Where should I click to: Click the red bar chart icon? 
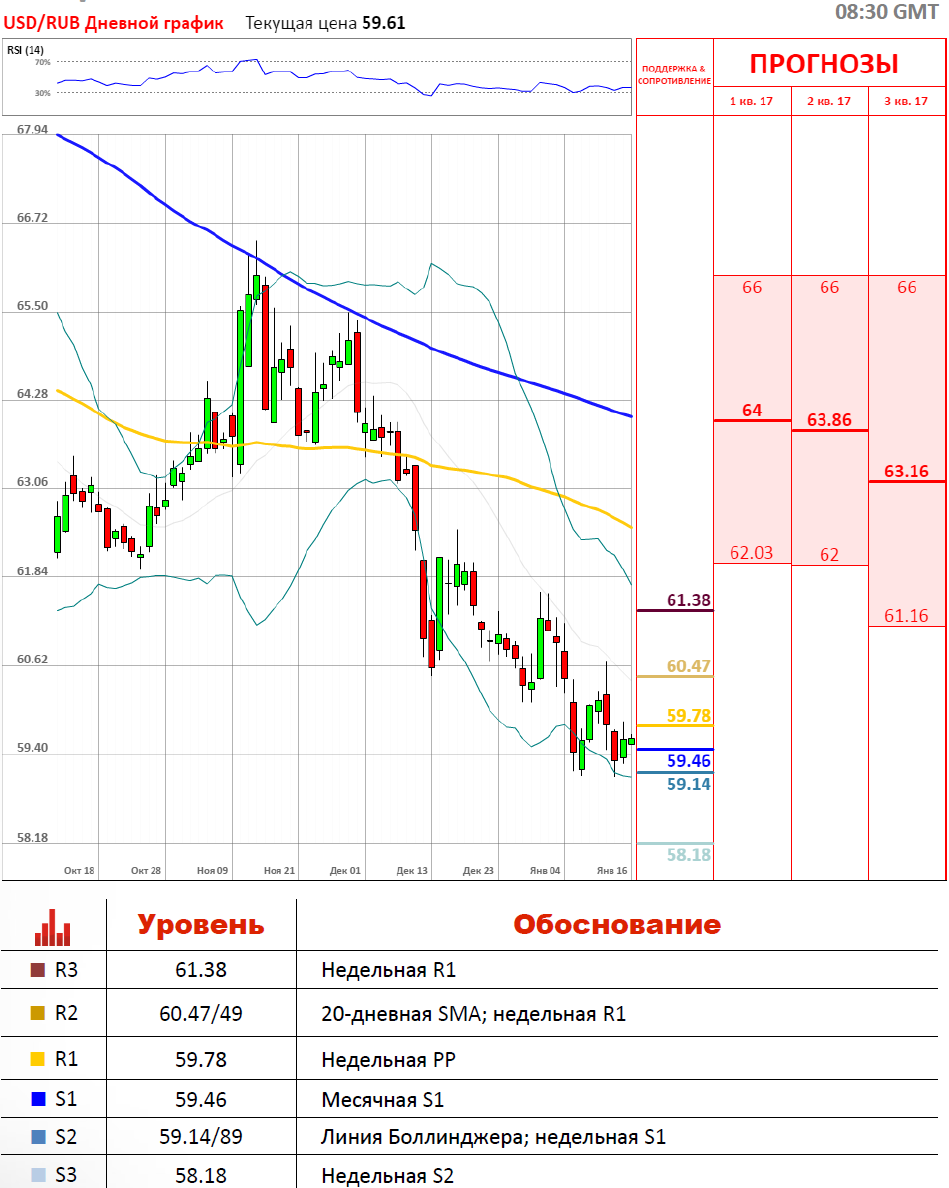53,926
